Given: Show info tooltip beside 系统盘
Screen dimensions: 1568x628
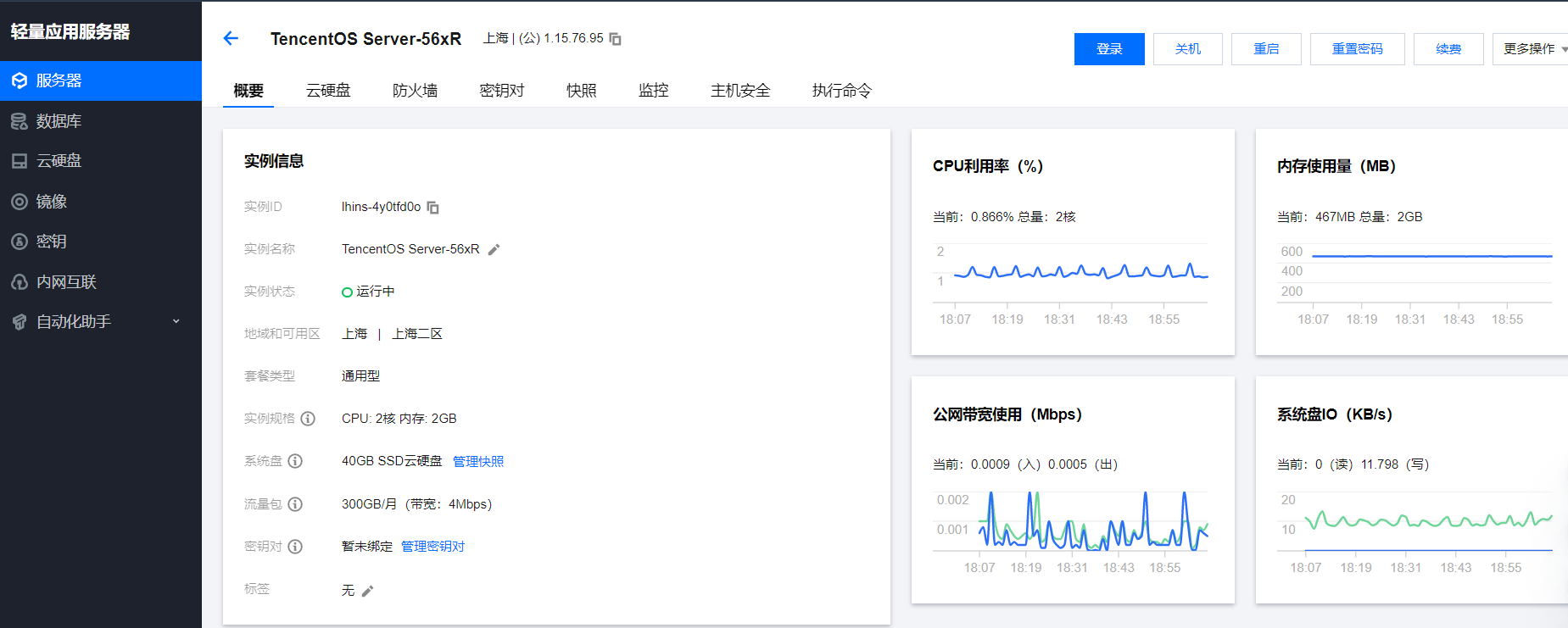Looking at the screenshot, I should [x=295, y=461].
